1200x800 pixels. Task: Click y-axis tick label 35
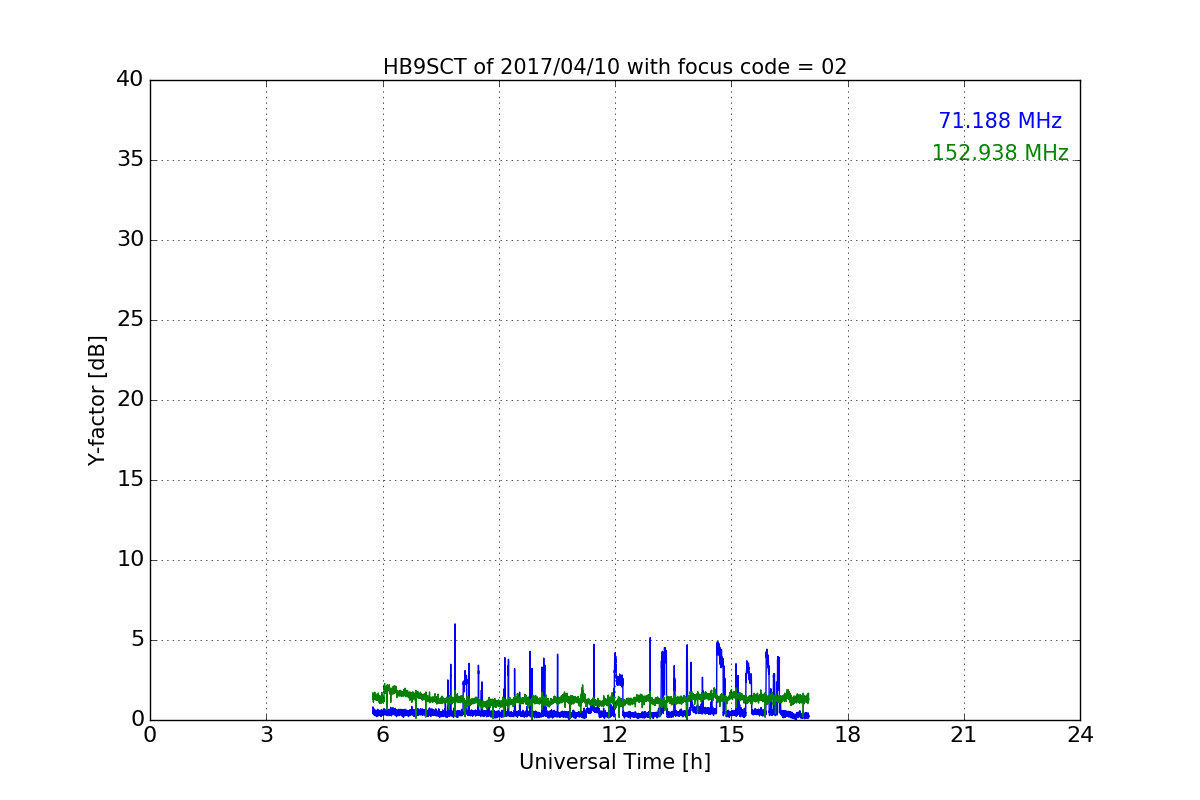tap(130, 159)
